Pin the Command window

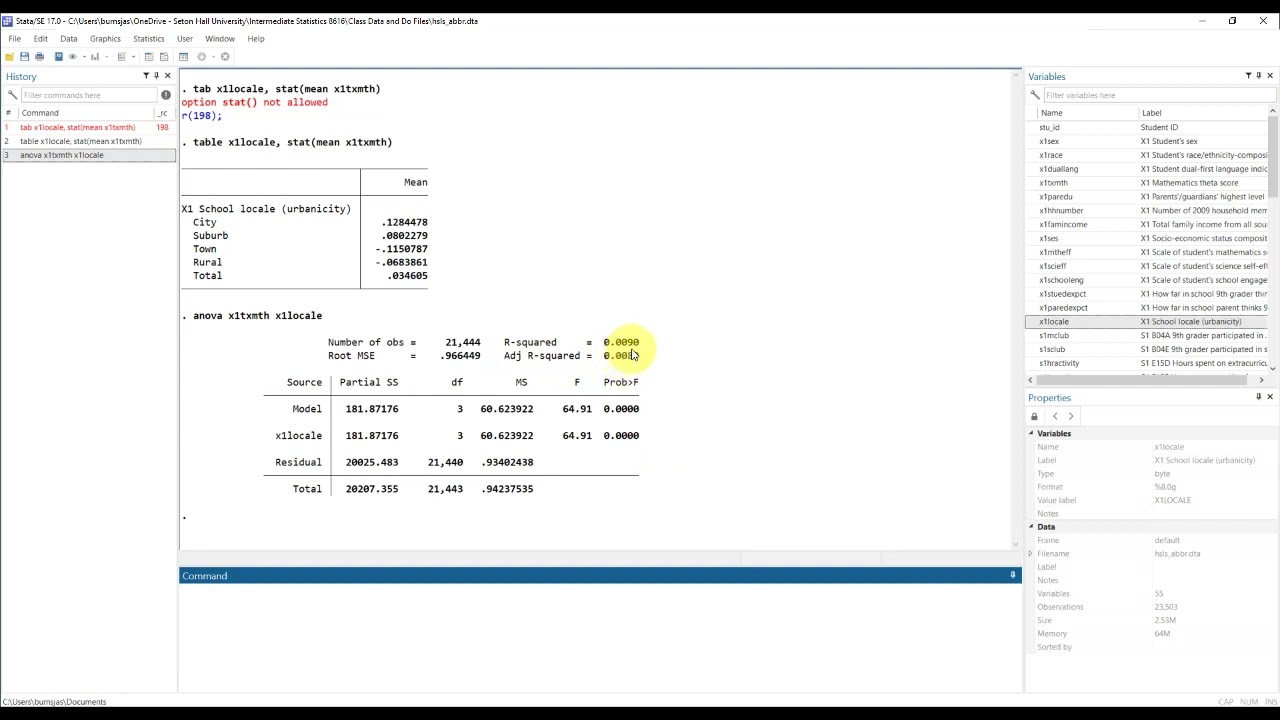[x=1012, y=575]
